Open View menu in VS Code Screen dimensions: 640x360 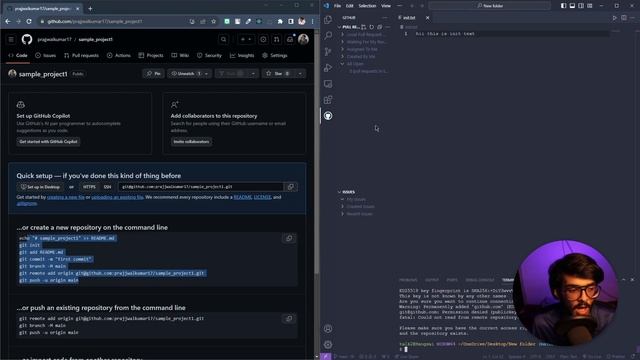(386, 6)
